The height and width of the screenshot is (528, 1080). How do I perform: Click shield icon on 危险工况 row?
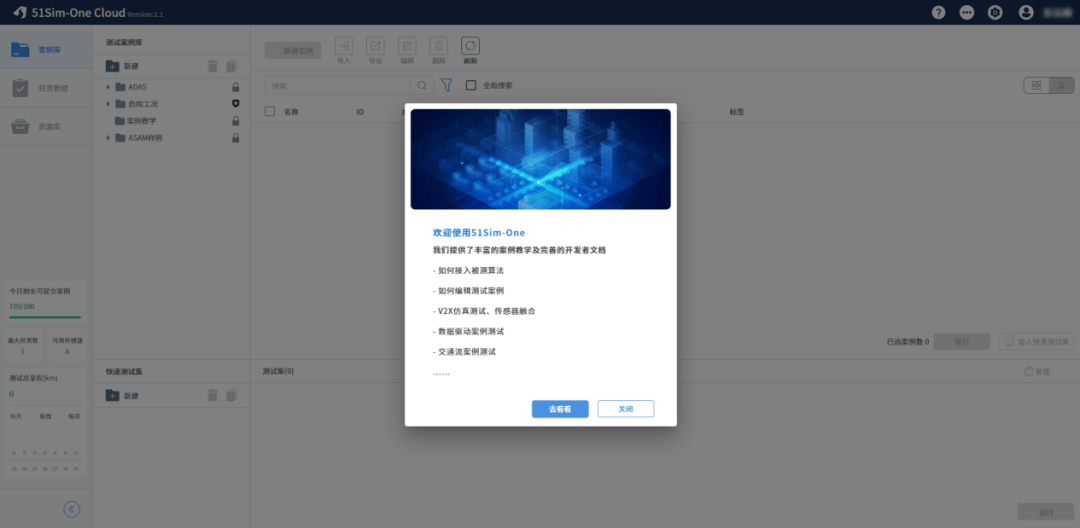coord(236,104)
